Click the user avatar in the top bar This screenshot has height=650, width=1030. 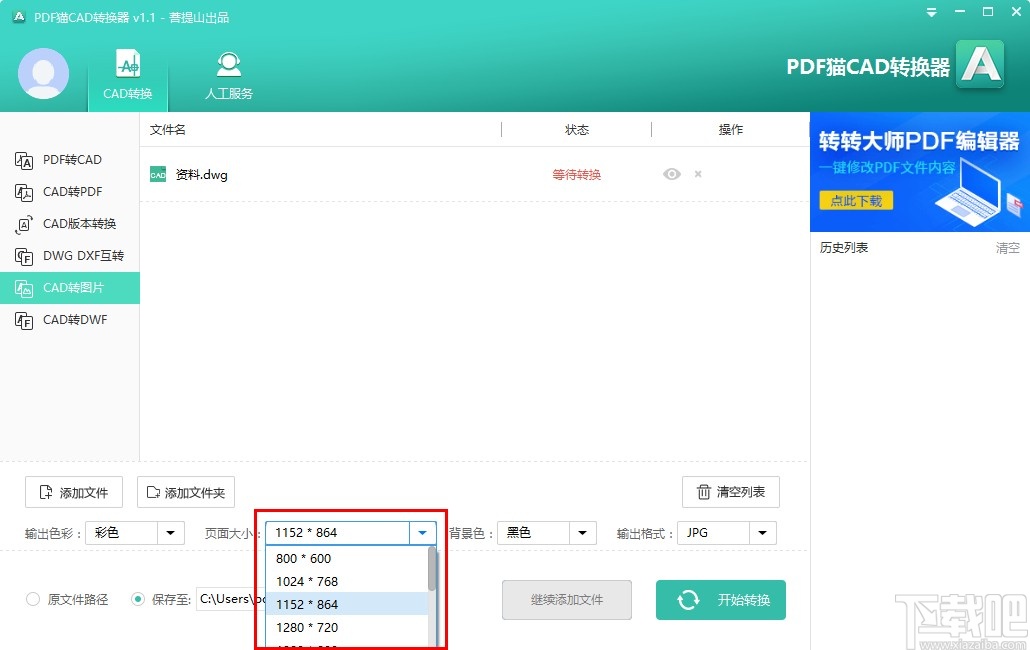coord(43,73)
